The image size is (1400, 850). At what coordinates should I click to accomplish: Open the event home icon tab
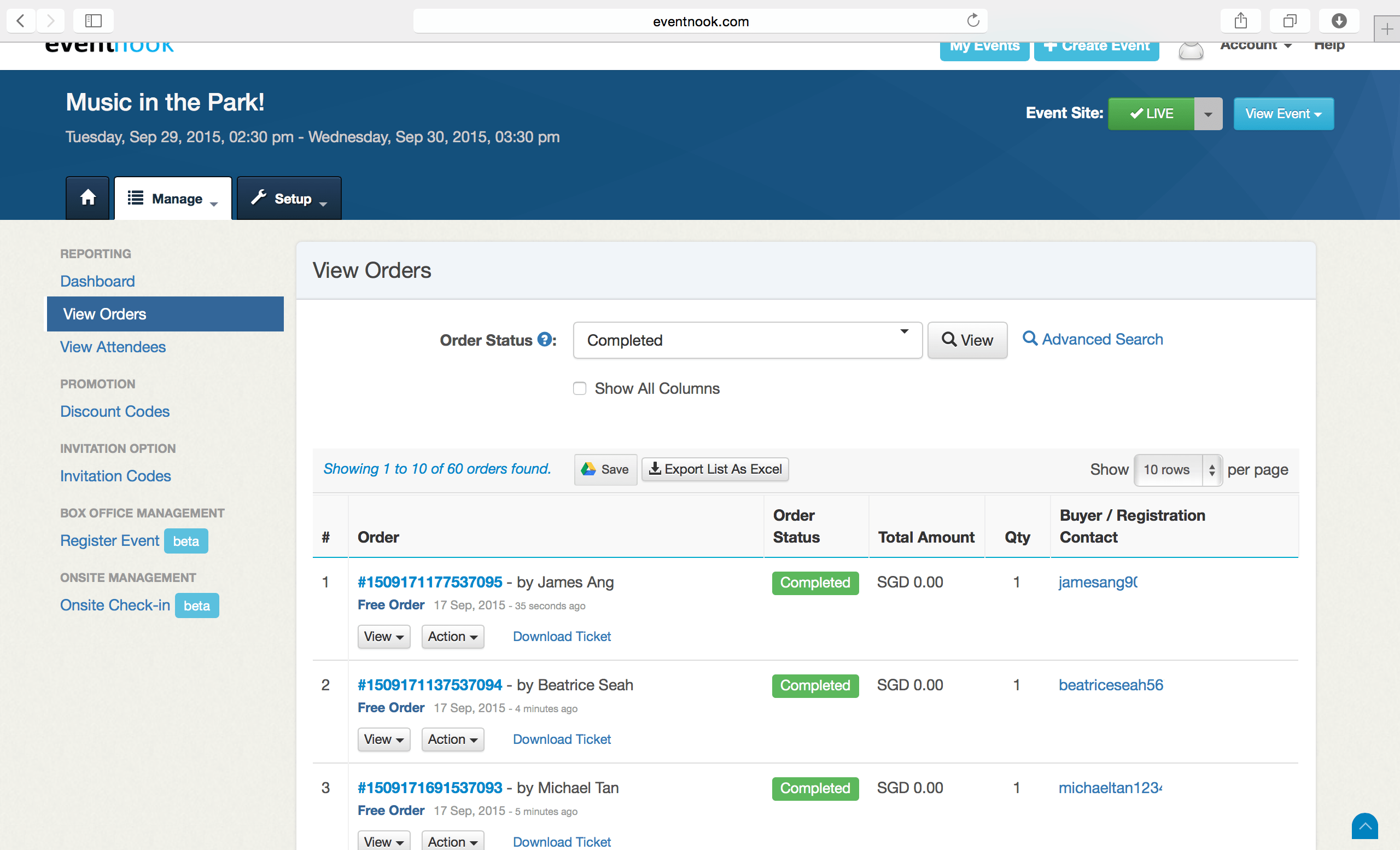pos(87,197)
